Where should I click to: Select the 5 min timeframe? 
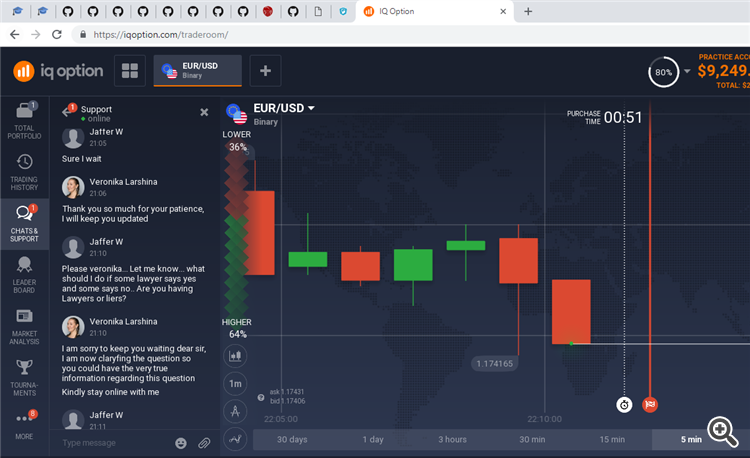click(692, 439)
